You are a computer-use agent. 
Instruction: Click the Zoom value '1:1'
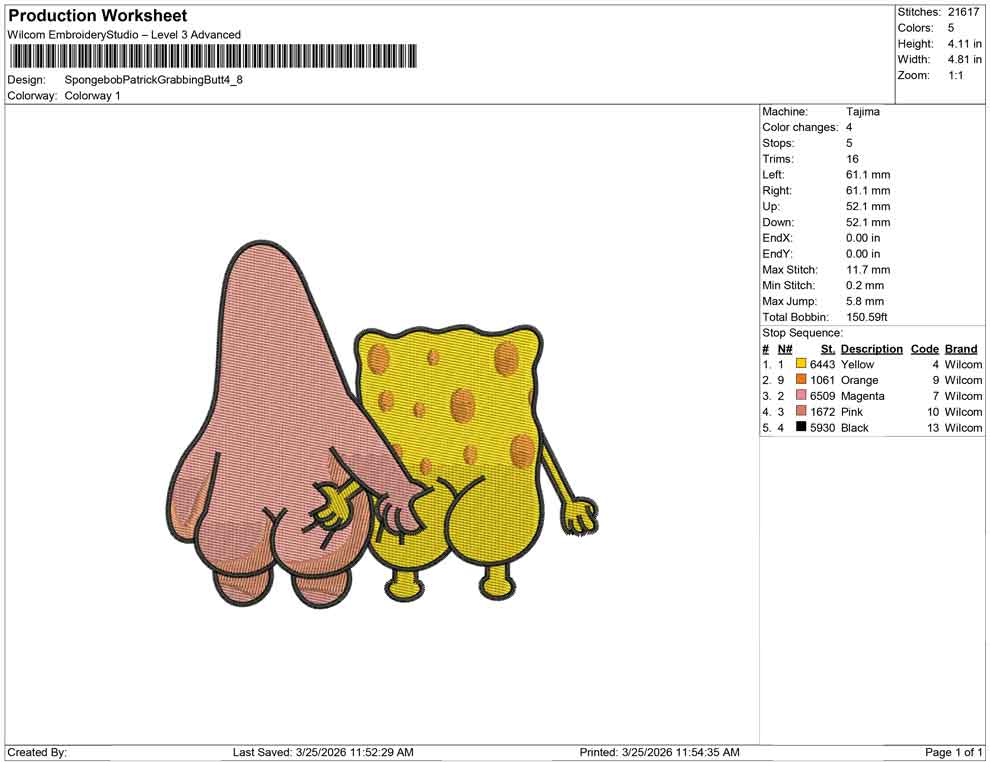coord(955,75)
